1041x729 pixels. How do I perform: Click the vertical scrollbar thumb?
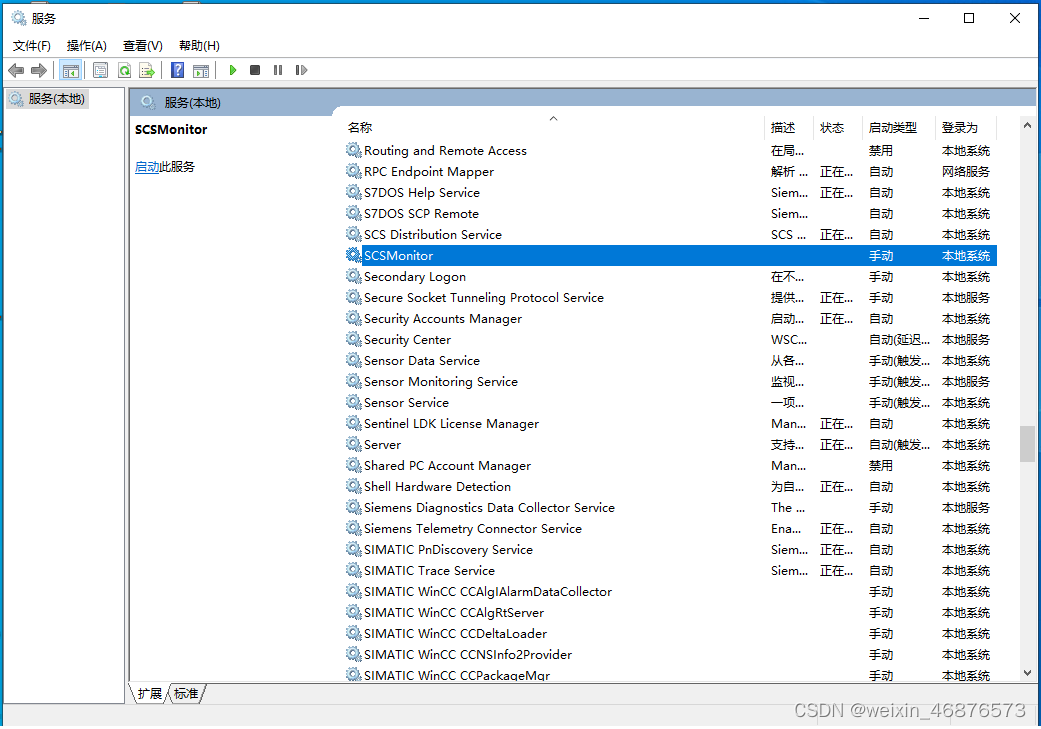click(x=1027, y=444)
